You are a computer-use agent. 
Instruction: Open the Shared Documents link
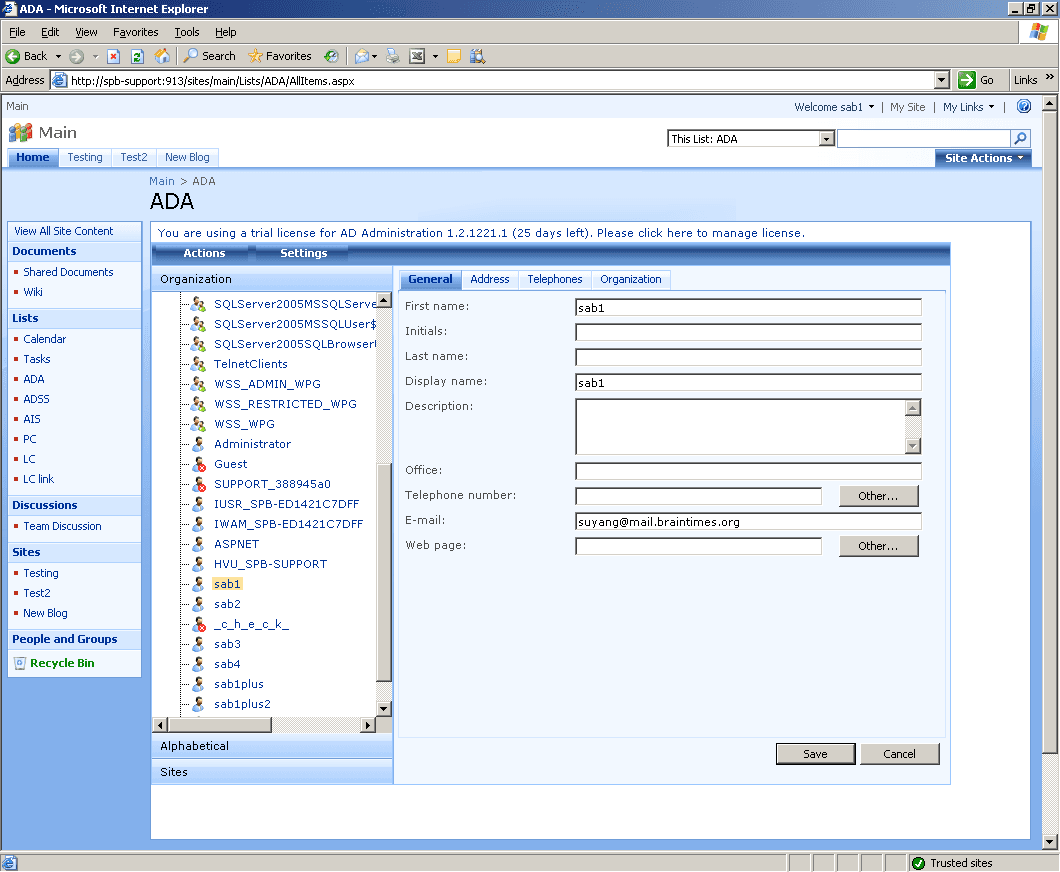[68, 272]
